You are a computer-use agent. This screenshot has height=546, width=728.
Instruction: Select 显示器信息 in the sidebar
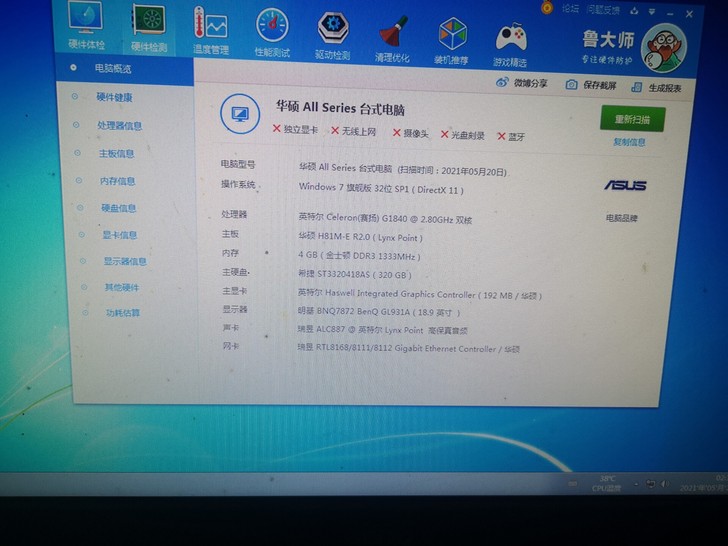[x=124, y=261]
